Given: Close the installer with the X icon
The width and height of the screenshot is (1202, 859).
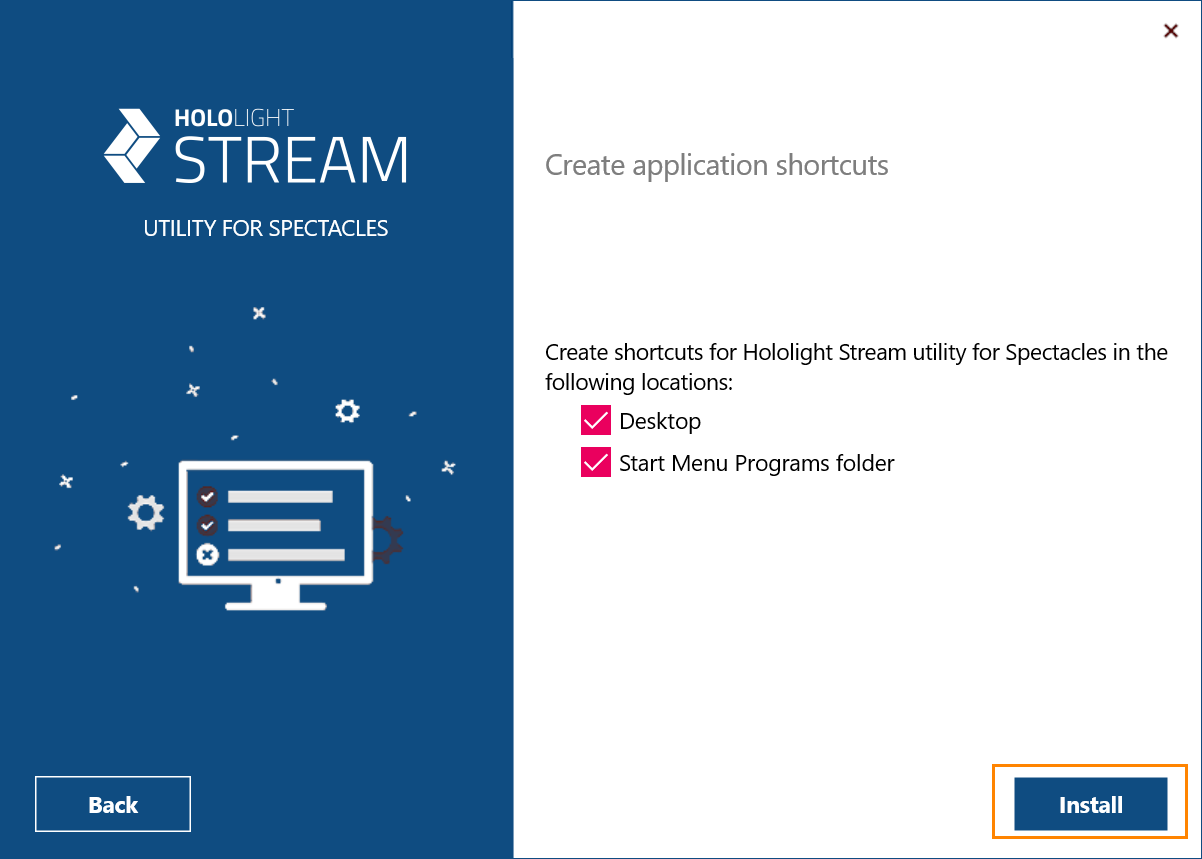Looking at the screenshot, I should [1171, 31].
